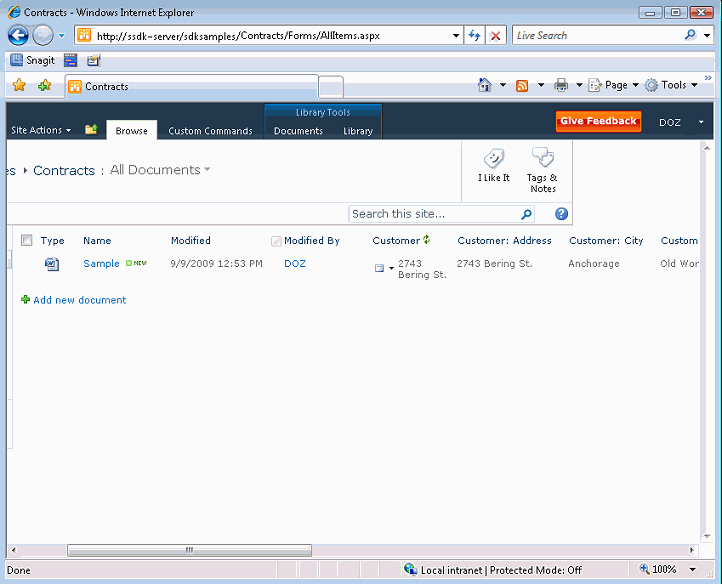Click the green plus add document icon
This screenshot has height=584, width=722.
pos(26,299)
